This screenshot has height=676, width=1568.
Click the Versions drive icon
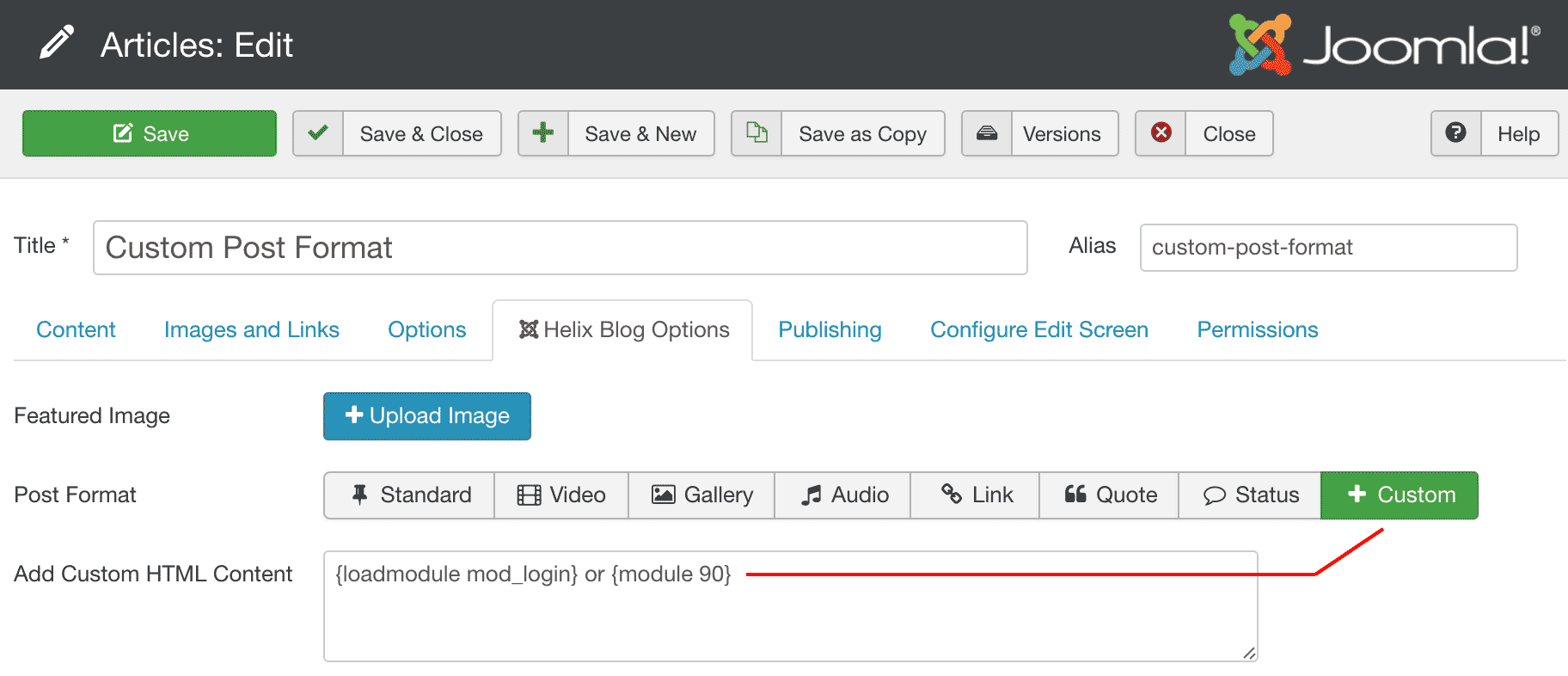click(987, 133)
